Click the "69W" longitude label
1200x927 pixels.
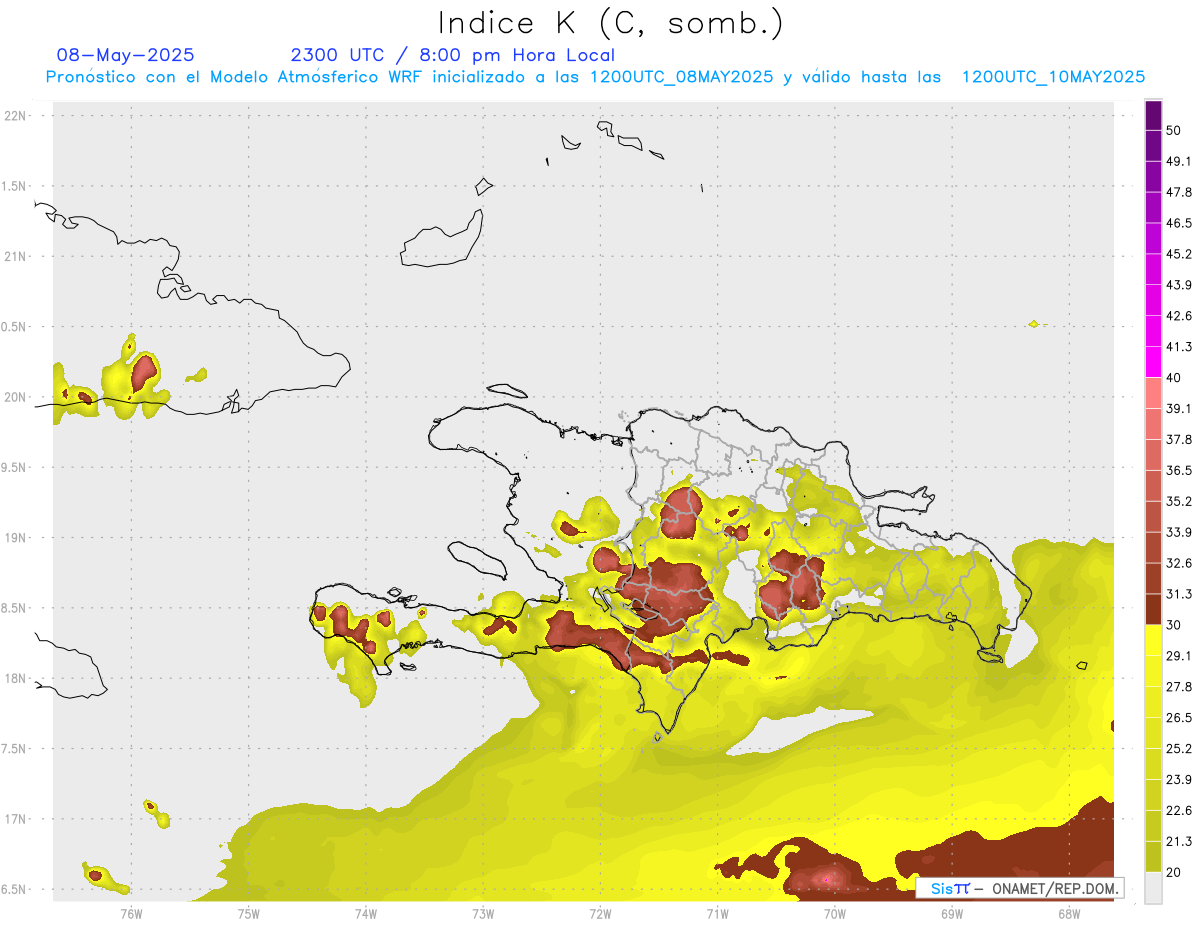pos(951,914)
